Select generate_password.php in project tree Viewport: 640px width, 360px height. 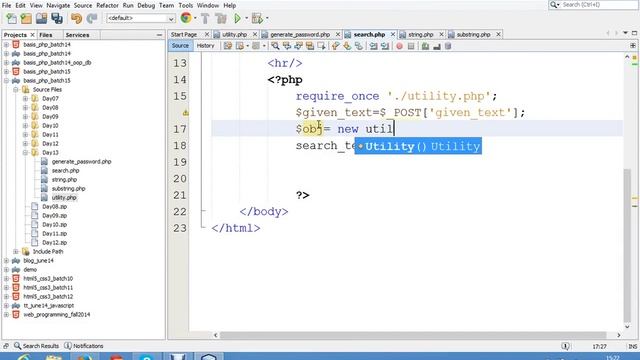tap(81, 162)
